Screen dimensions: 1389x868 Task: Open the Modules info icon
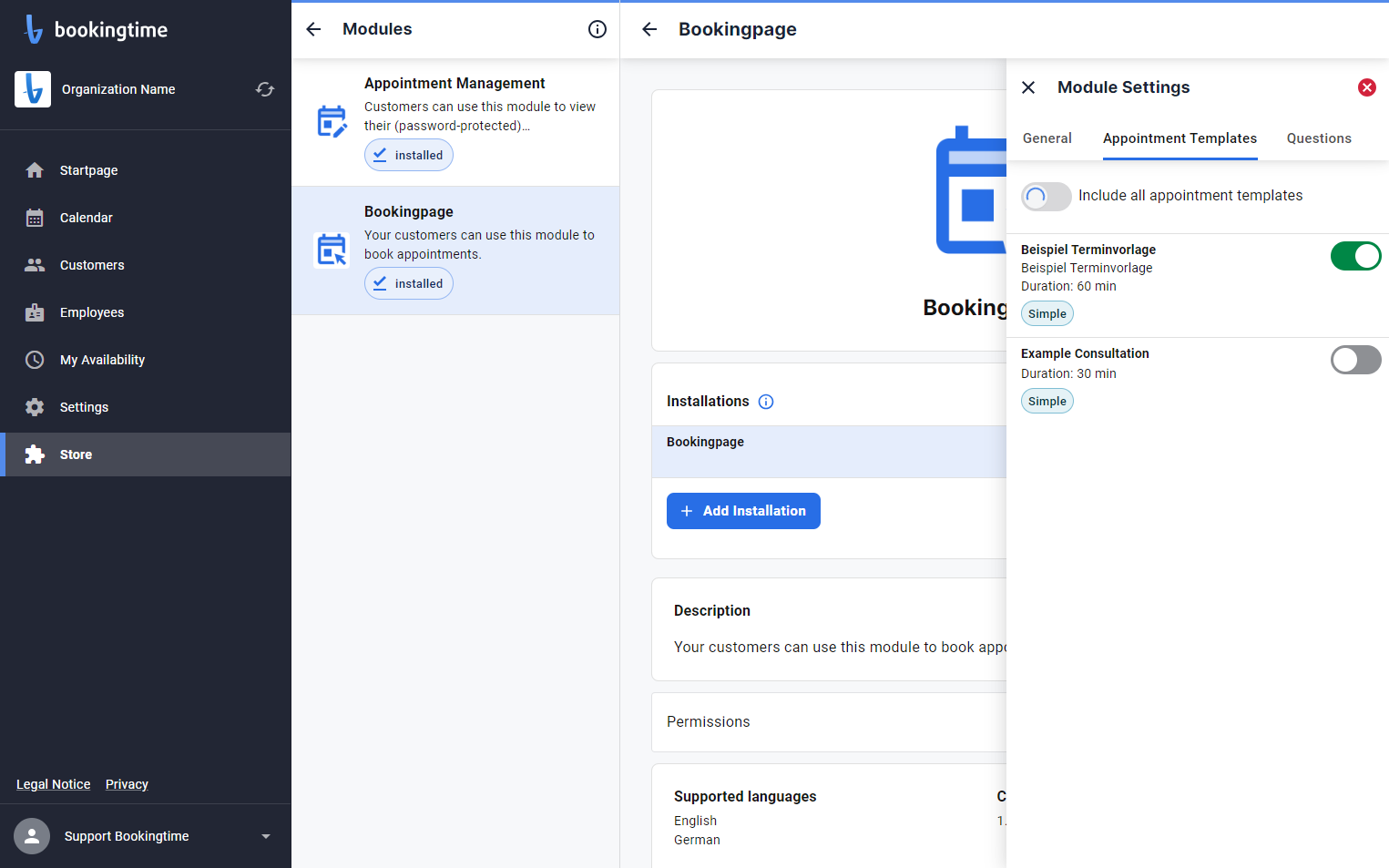pyautogui.click(x=597, y=29)
